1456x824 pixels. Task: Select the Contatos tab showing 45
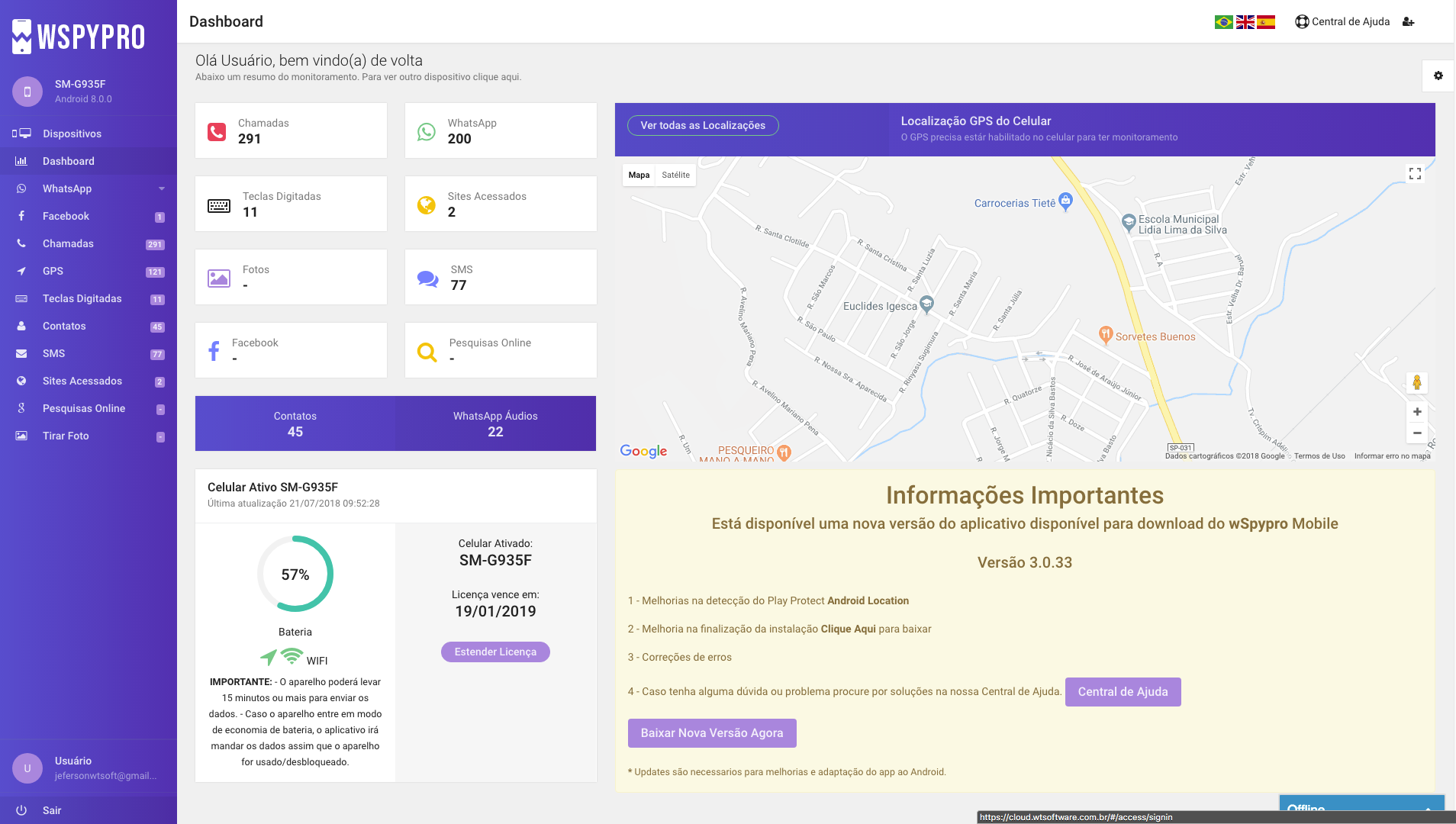tap(295, 423)
